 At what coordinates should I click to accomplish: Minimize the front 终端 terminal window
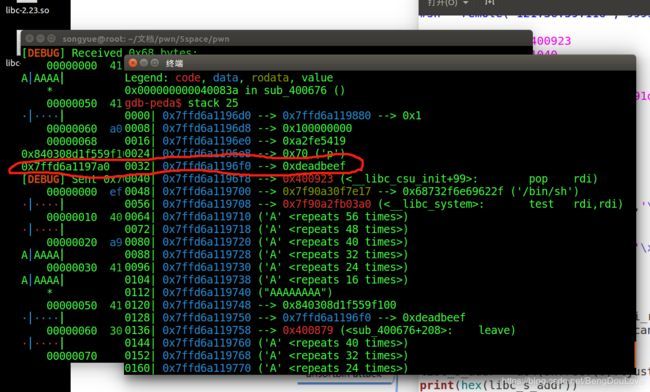coord(143,63)
